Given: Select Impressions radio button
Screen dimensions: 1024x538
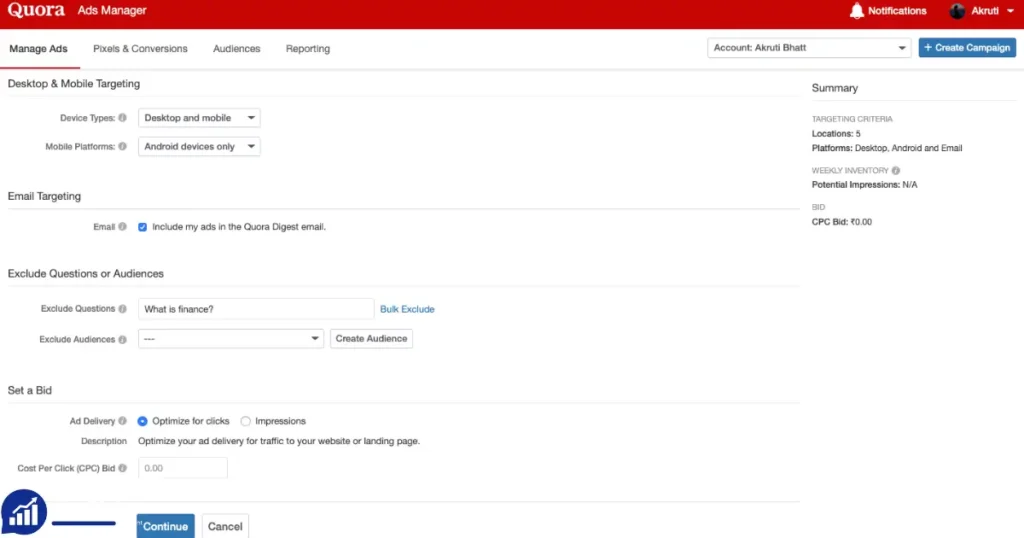Looking at the screenshot, I should pyautogui.click(x=246, y=421).
